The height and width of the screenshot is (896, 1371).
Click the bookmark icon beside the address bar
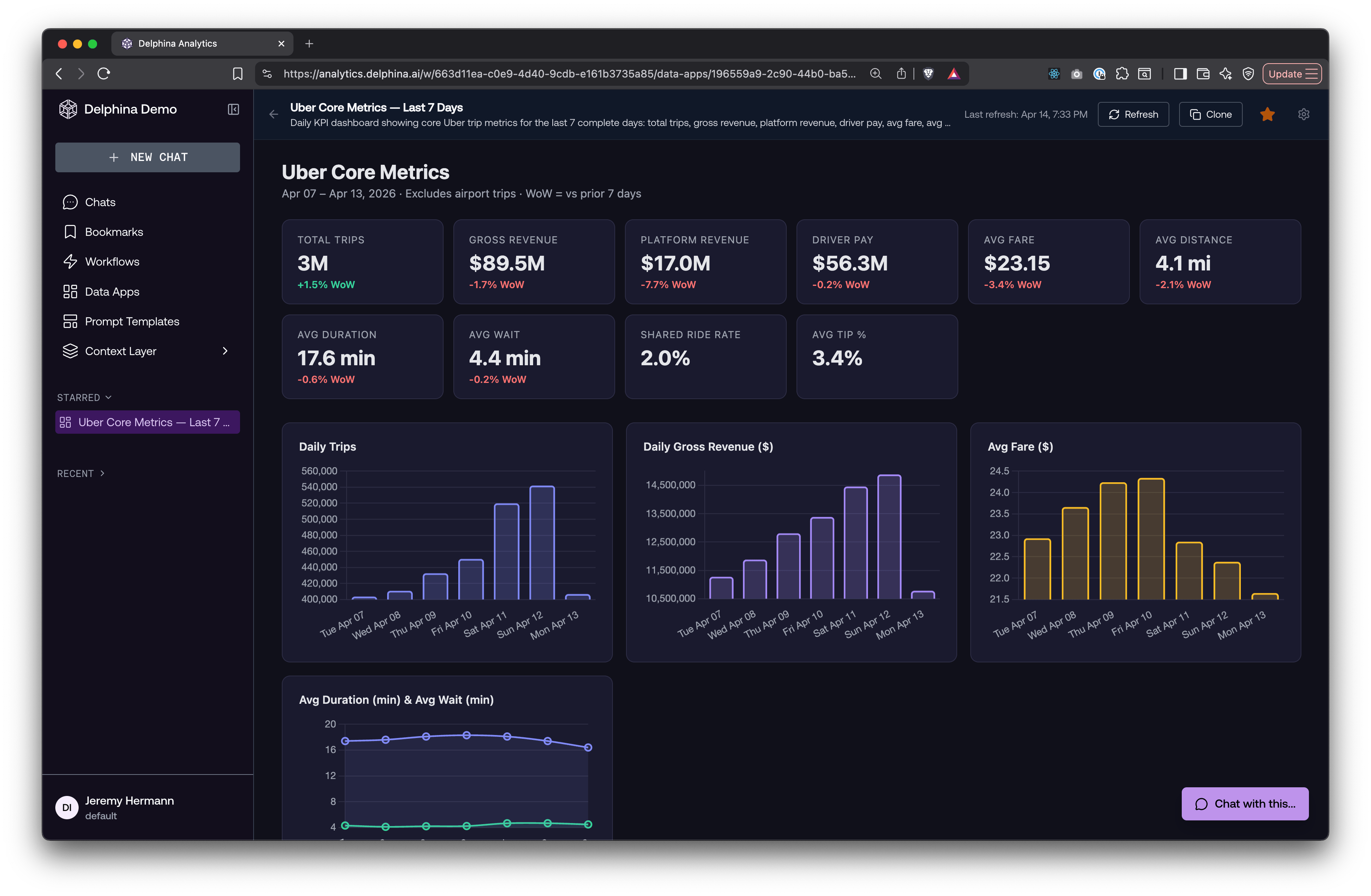(x=237, y=74)
